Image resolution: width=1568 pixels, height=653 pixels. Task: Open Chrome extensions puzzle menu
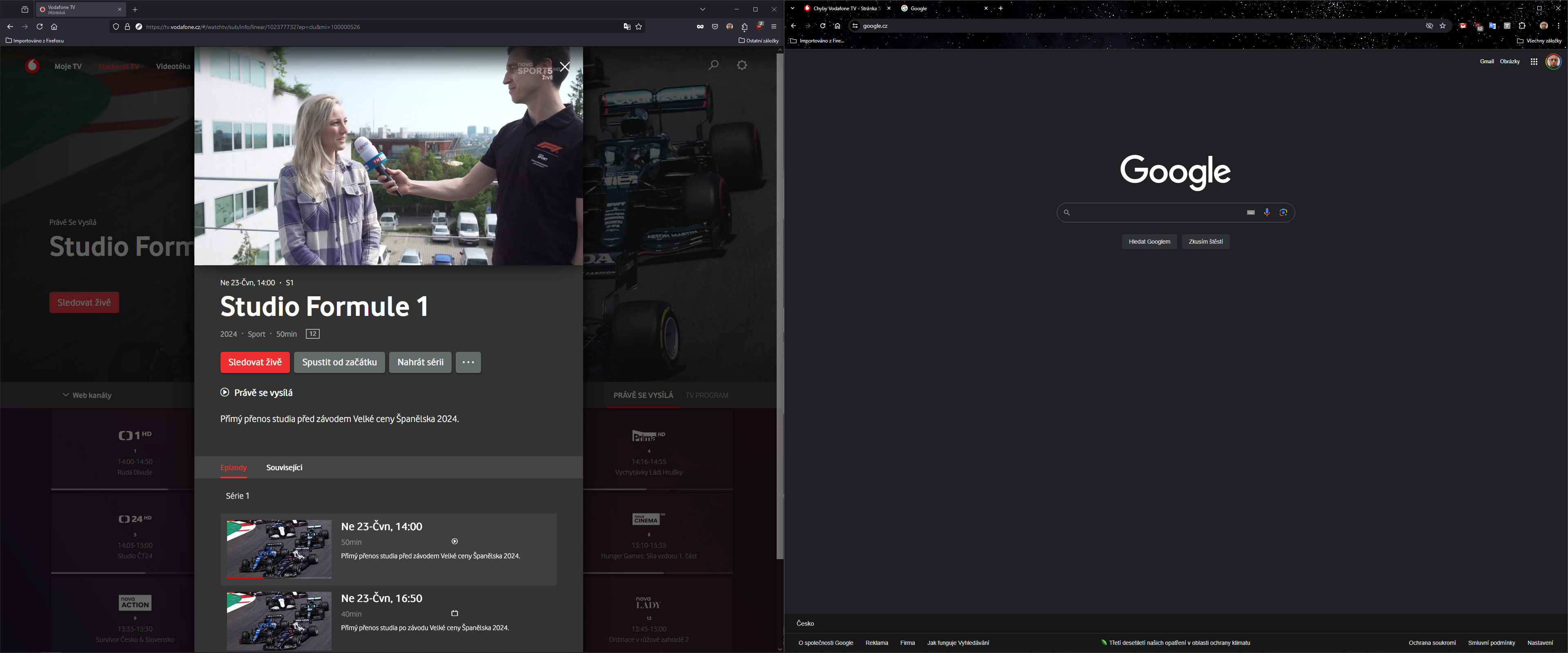(1522, 26)
